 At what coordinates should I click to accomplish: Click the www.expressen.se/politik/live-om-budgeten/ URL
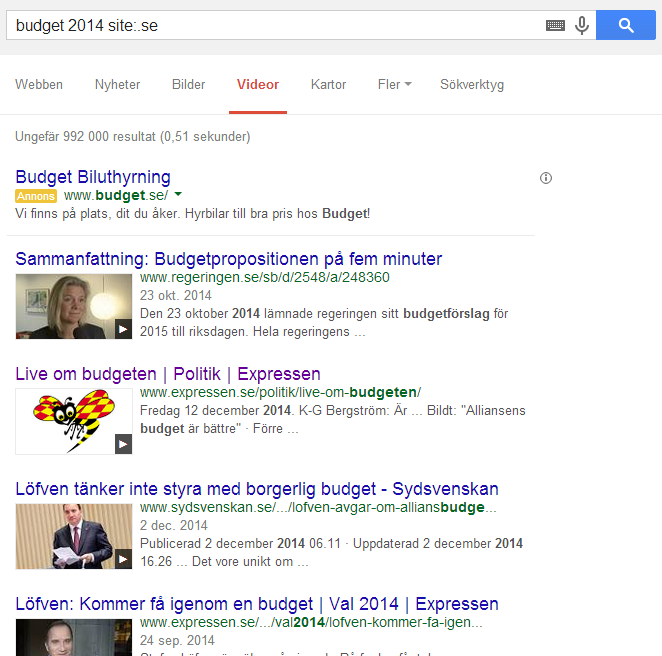[x=280, y=393]
